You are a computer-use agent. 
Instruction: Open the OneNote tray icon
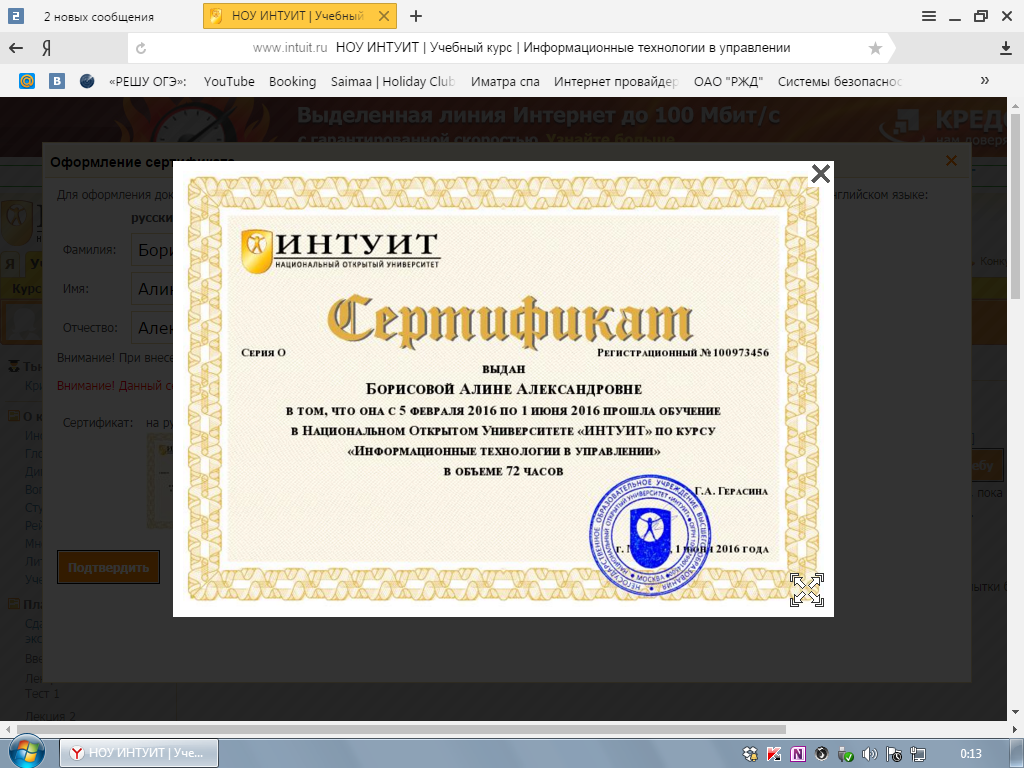[x=797, y=754]
